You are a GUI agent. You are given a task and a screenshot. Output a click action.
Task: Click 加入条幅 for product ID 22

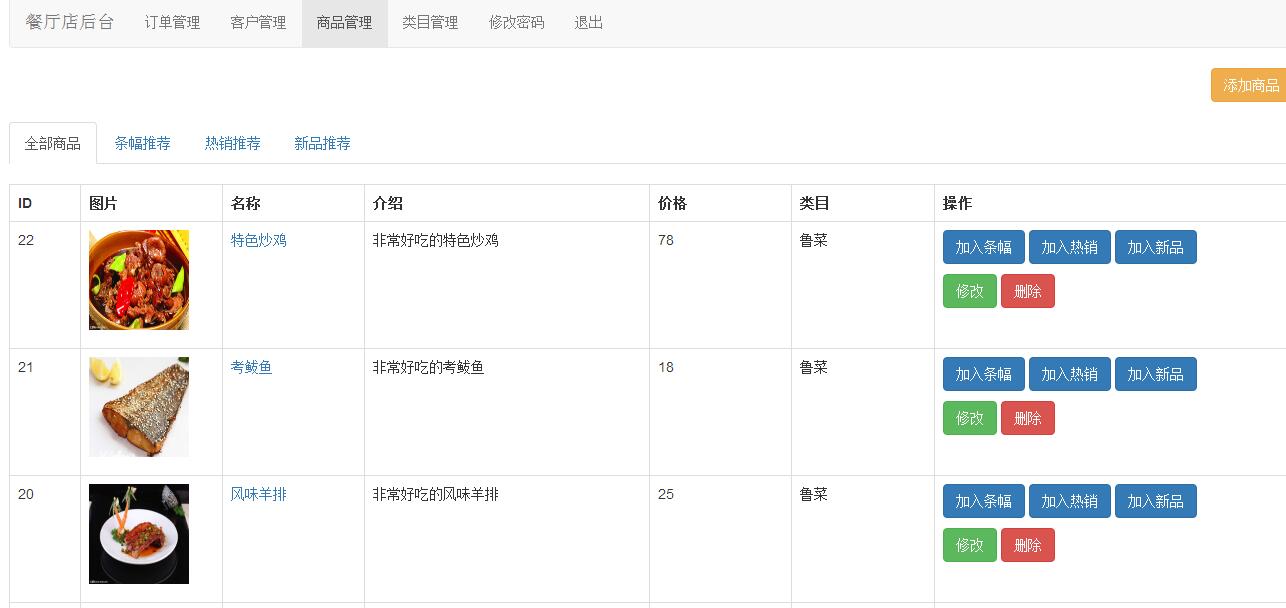pyautogui.click(x=983, y=248)
